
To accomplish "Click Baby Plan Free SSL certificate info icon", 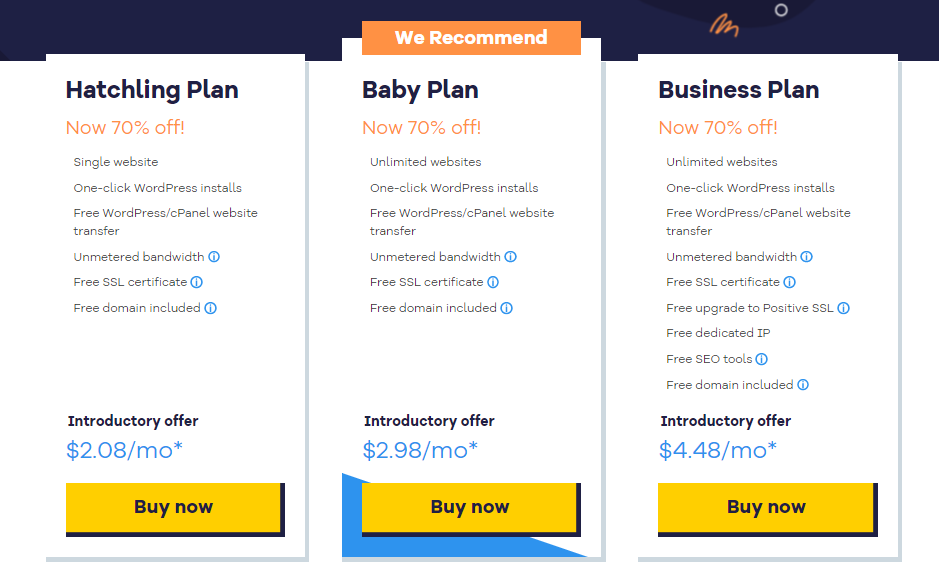I will [493, 282].
